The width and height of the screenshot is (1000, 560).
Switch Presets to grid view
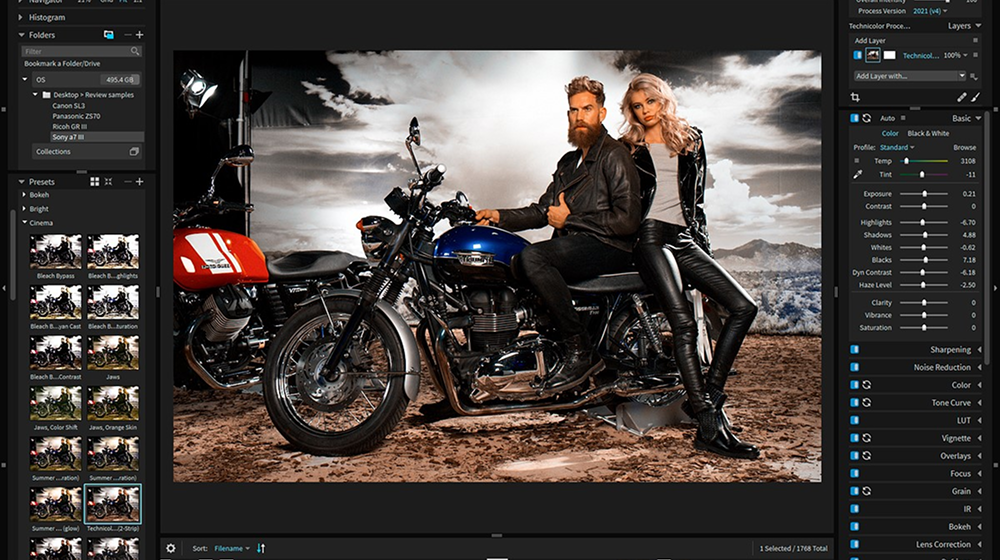94,182
